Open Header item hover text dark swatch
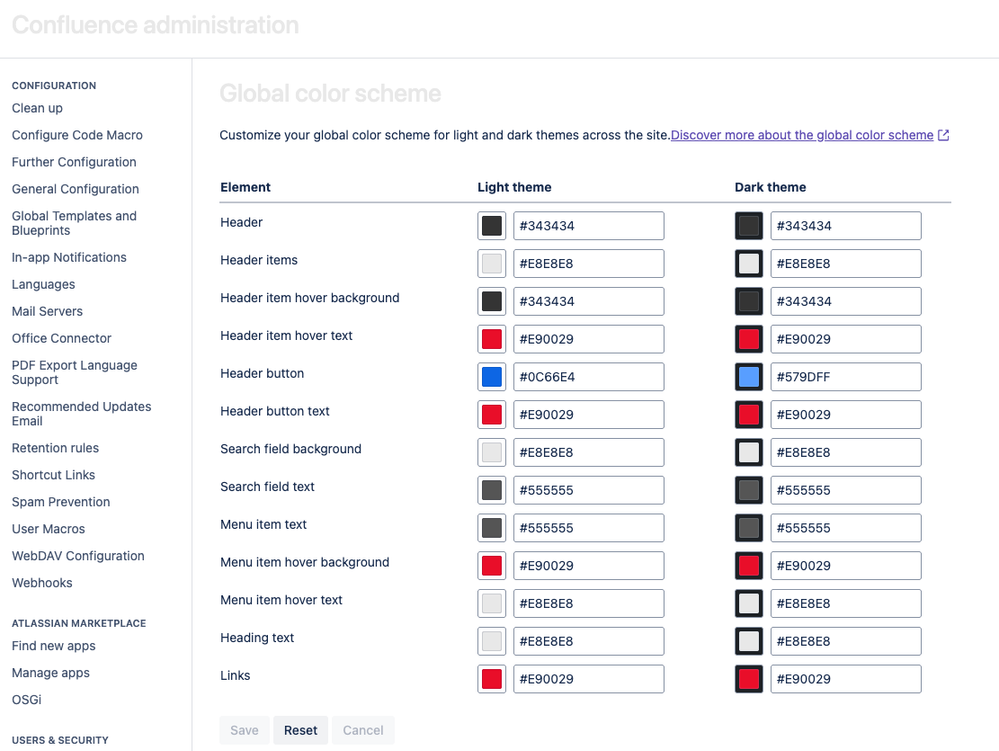This screenshot has width=999, height=751. (749, 339)
